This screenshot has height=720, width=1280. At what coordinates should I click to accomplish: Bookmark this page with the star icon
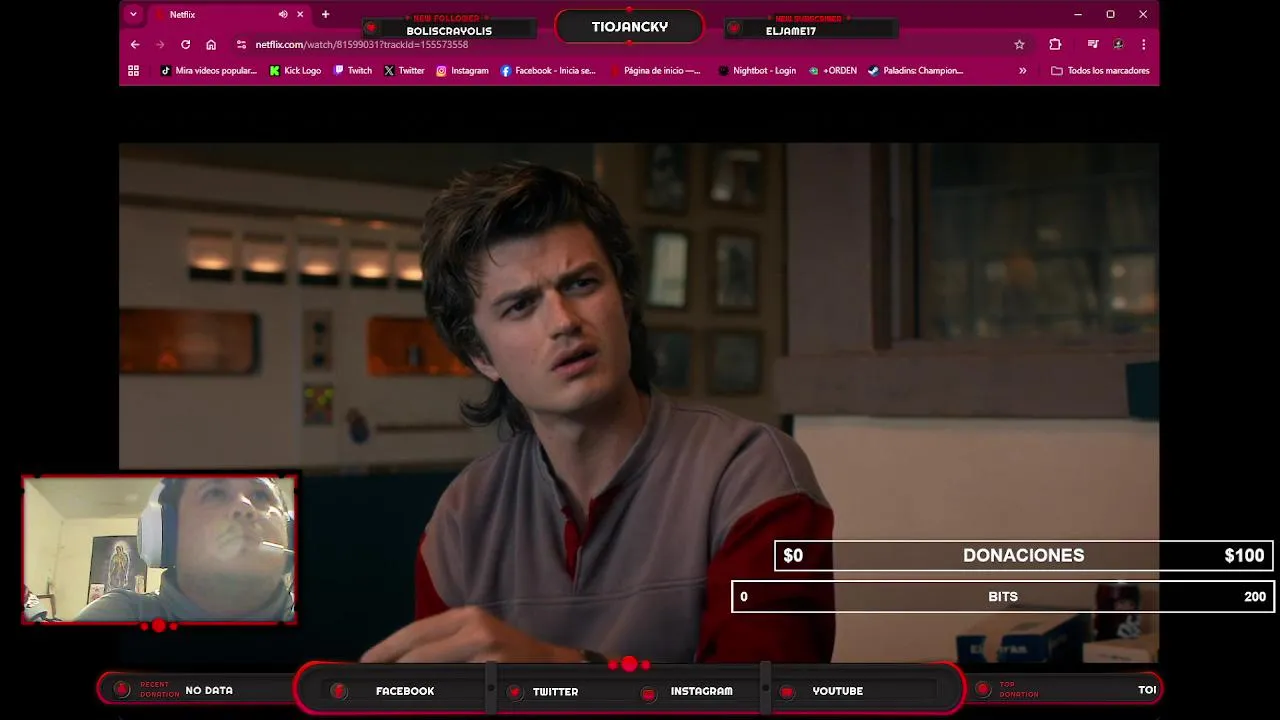1019,44
